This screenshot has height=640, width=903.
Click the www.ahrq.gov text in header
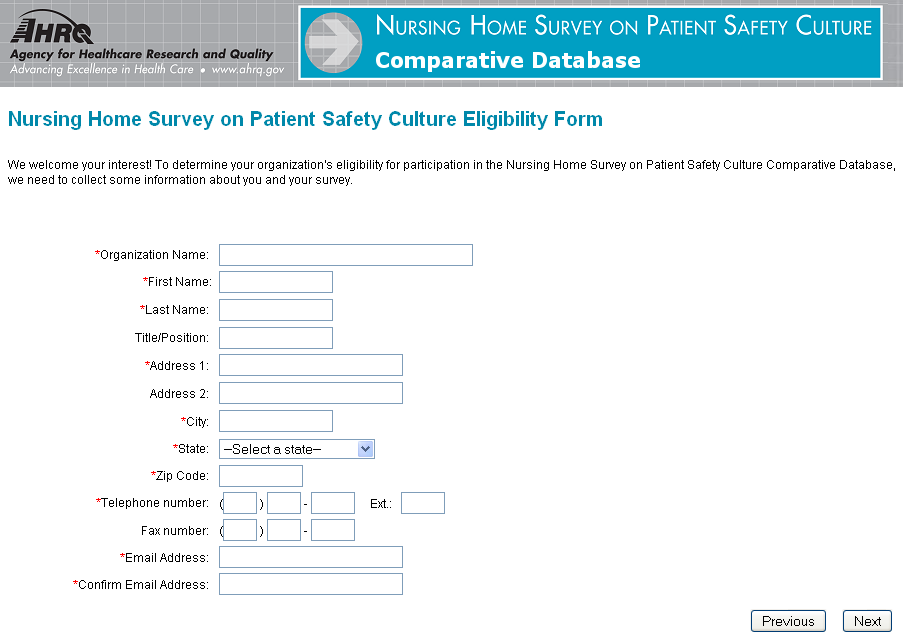click(248, 71)
